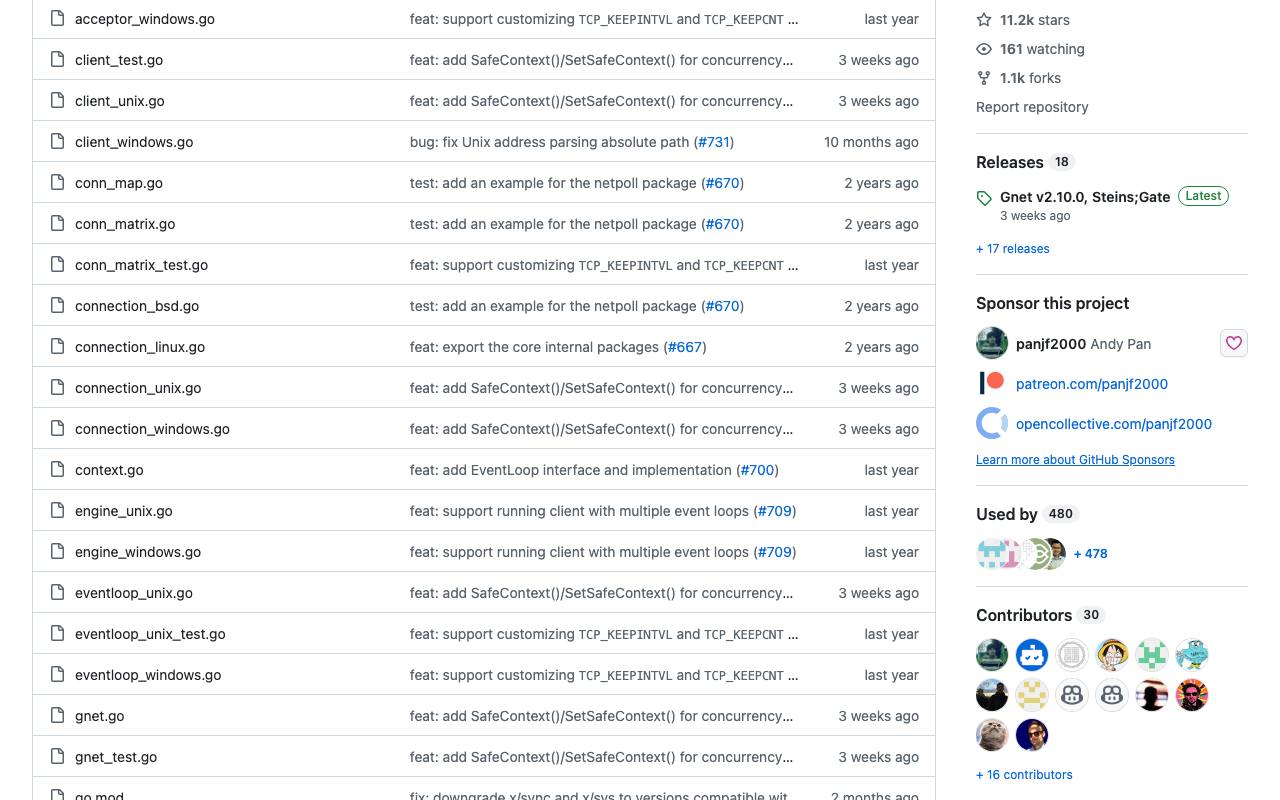This screenshot has height=800, width=1280.
Task: Click the eye icon beside 161 watching
Action: (x=984, y=49)
